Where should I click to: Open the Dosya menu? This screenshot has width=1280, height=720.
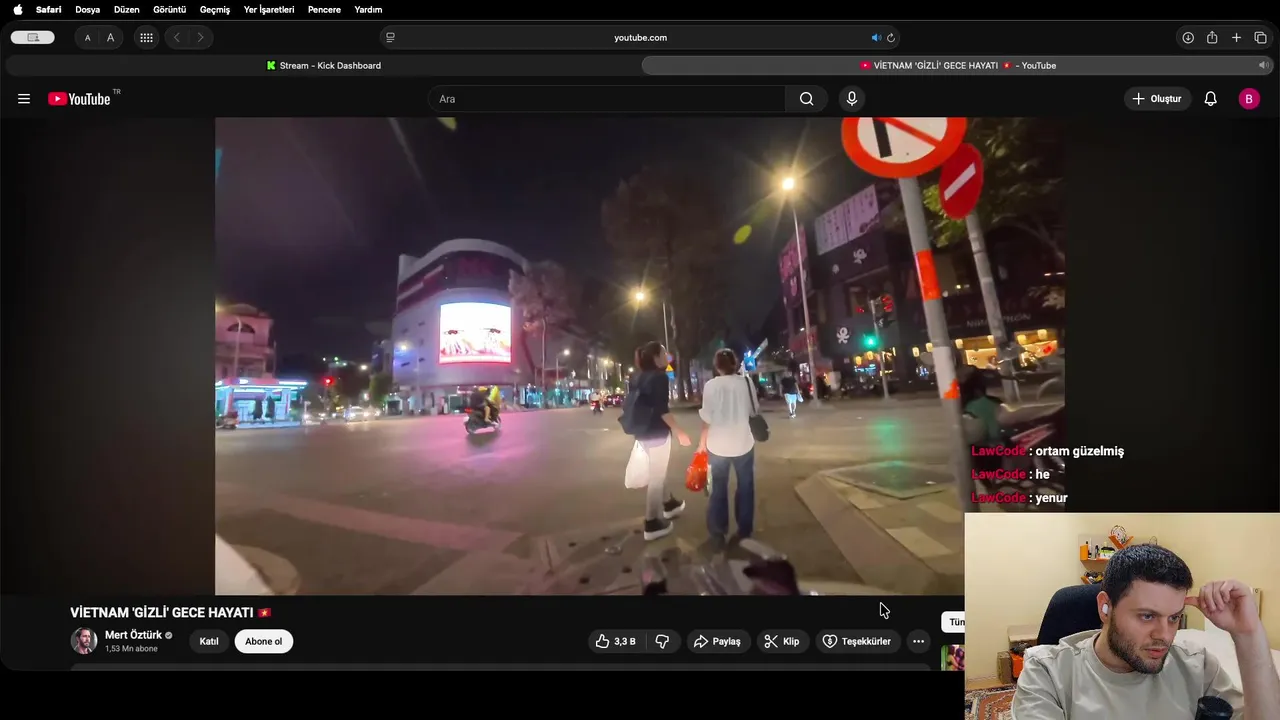pos(87,9)
